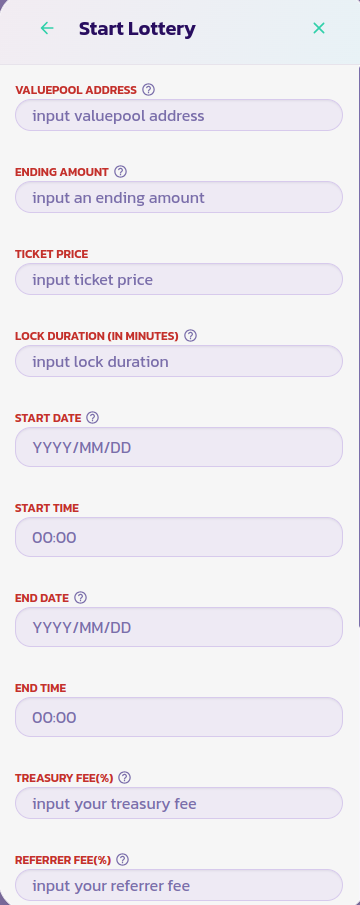This screenshot has width=360, height=905.
Task: Open the End Date picker field
Action: (x=179, y=627)
